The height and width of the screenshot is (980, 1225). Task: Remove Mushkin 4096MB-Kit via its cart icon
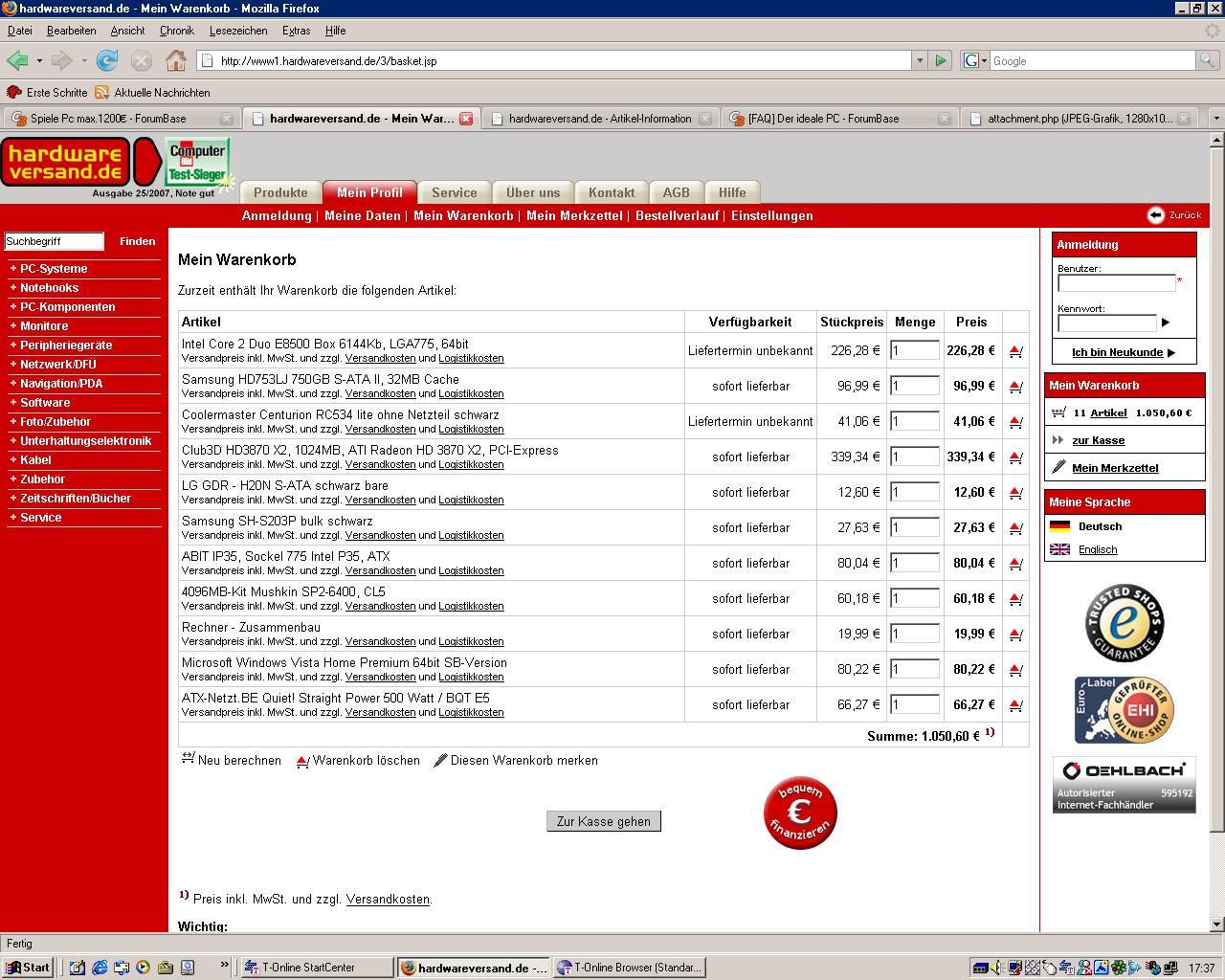1015,599
